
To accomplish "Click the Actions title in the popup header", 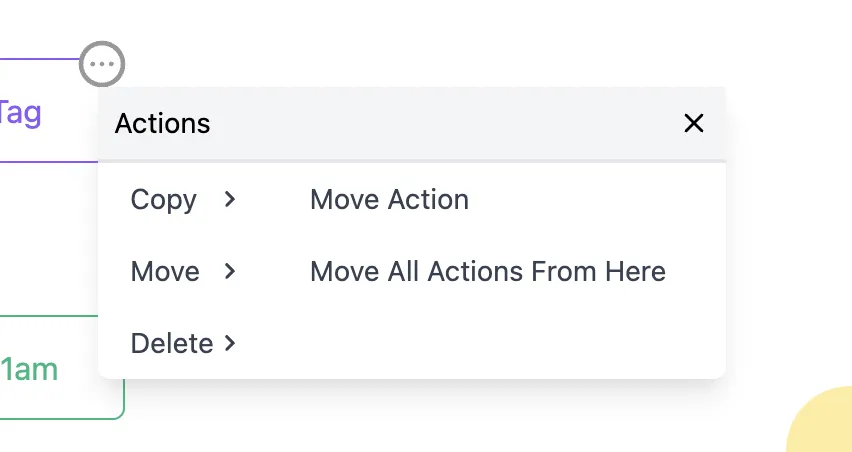I will click(x=162, y=123).
